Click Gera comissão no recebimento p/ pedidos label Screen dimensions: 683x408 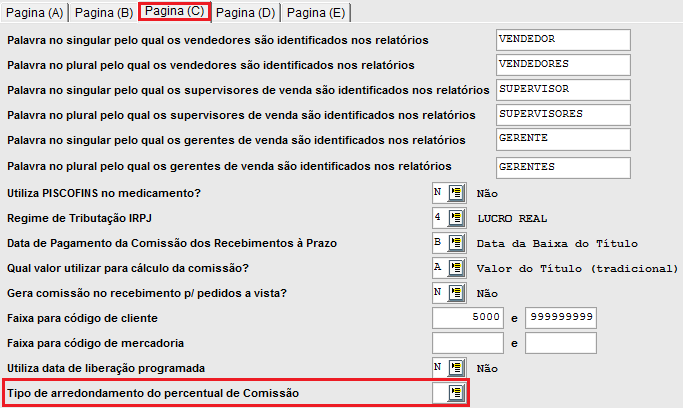pos(147,293)
